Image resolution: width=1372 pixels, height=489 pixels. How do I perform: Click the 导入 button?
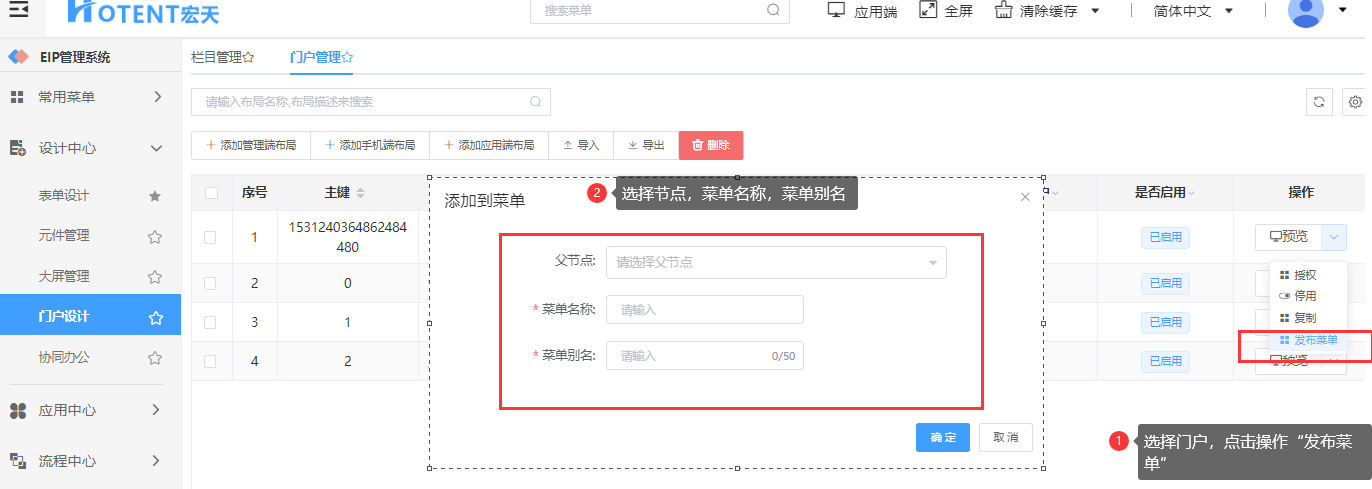click(581, 145)
